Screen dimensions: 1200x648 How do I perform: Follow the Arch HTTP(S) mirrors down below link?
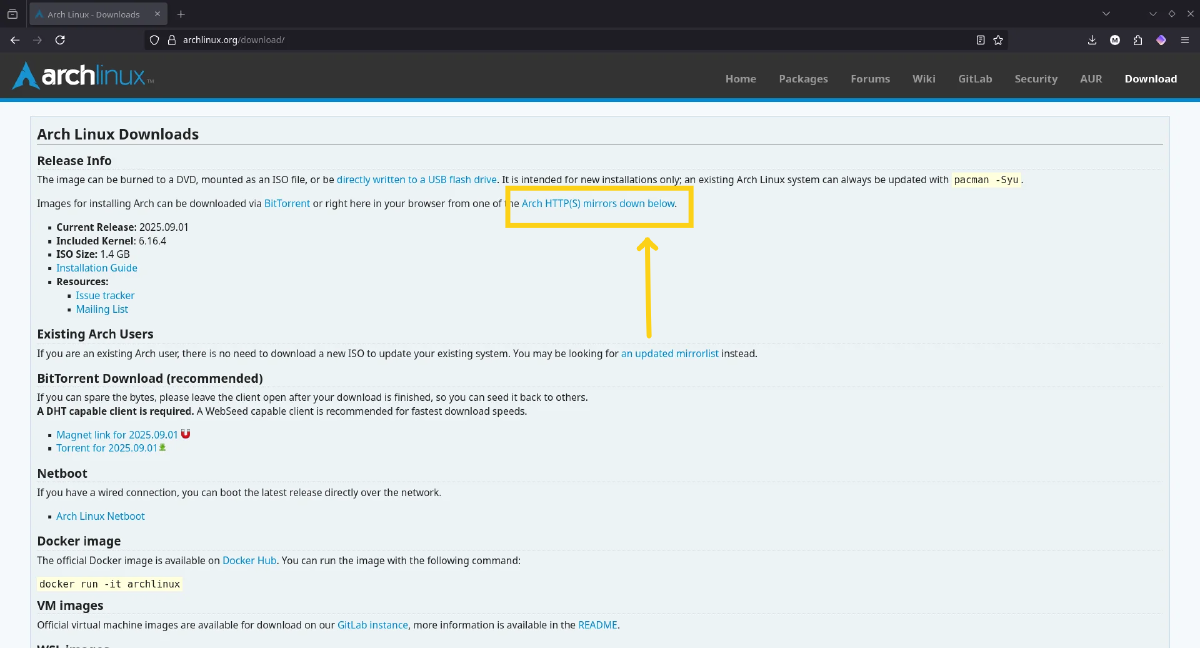[x=598, y=204]
